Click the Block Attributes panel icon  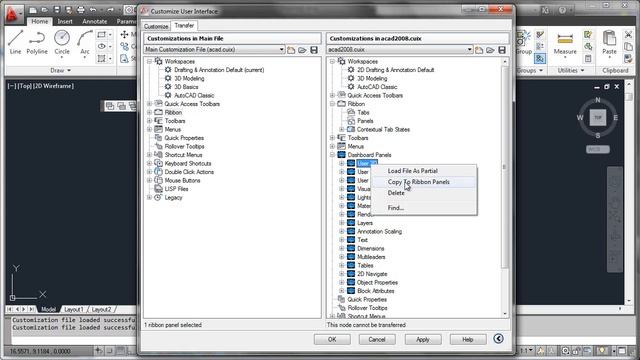point(351,291)
